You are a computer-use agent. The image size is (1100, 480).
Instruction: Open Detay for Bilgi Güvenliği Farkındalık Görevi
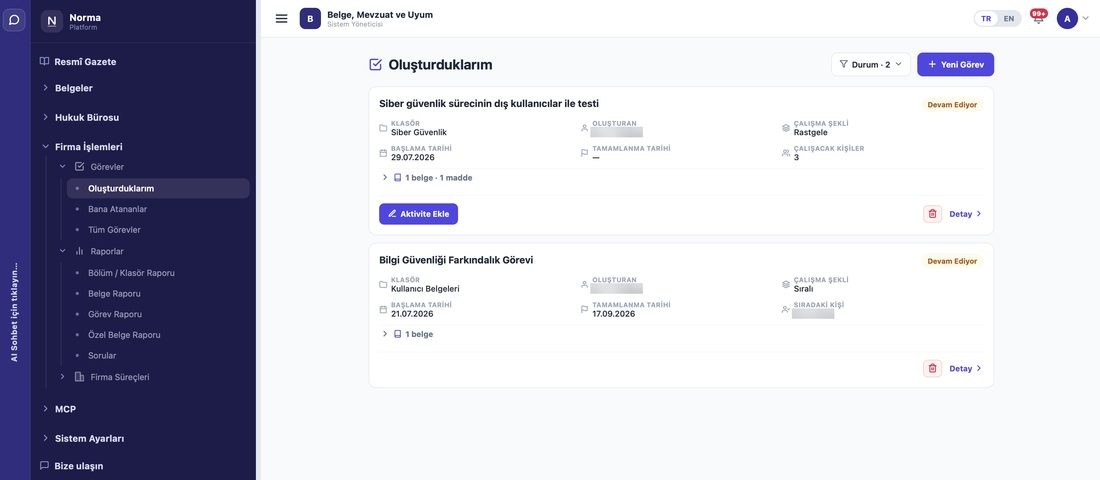click(x=965, y=368)
